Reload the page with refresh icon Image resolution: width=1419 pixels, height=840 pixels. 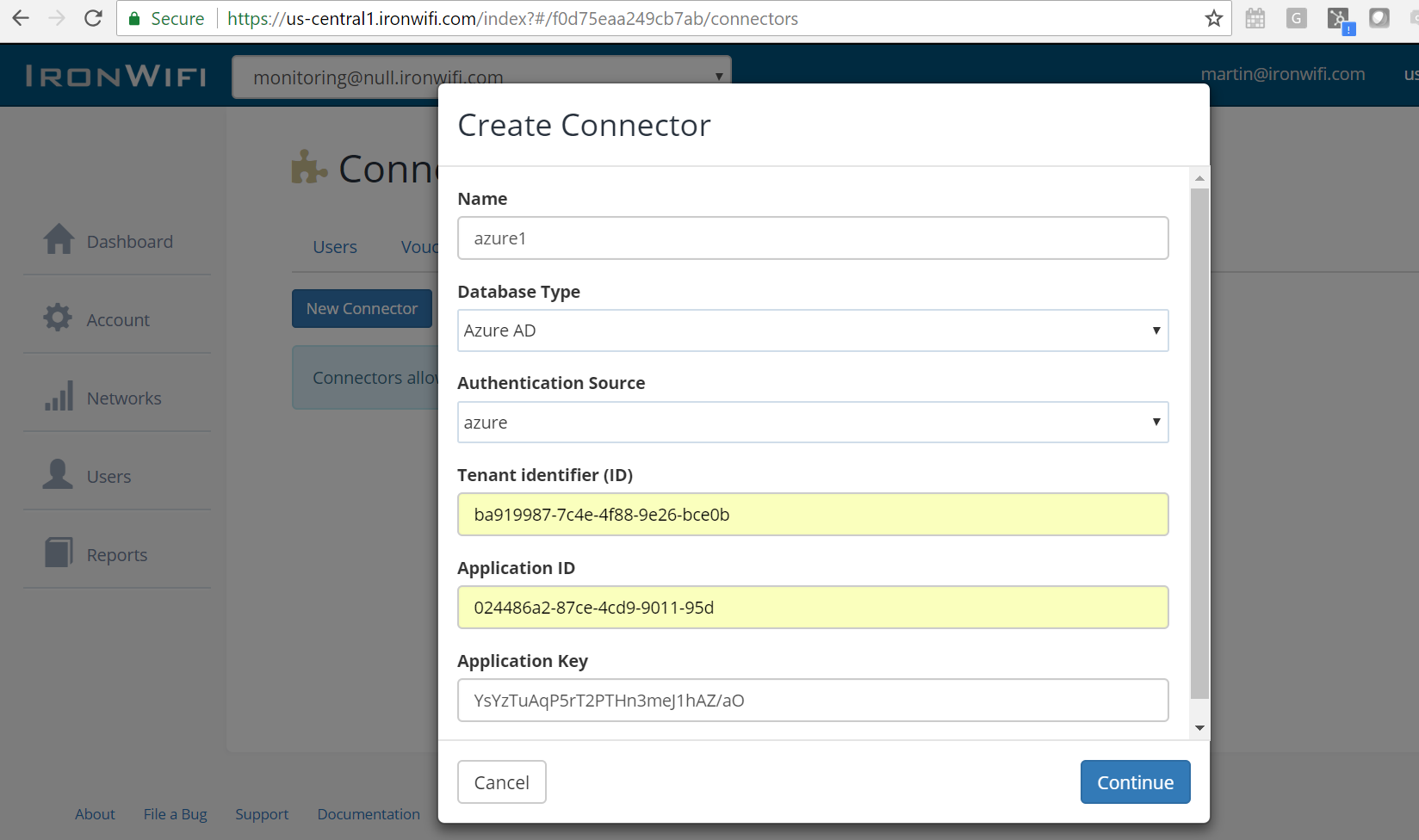coord(93,18)
